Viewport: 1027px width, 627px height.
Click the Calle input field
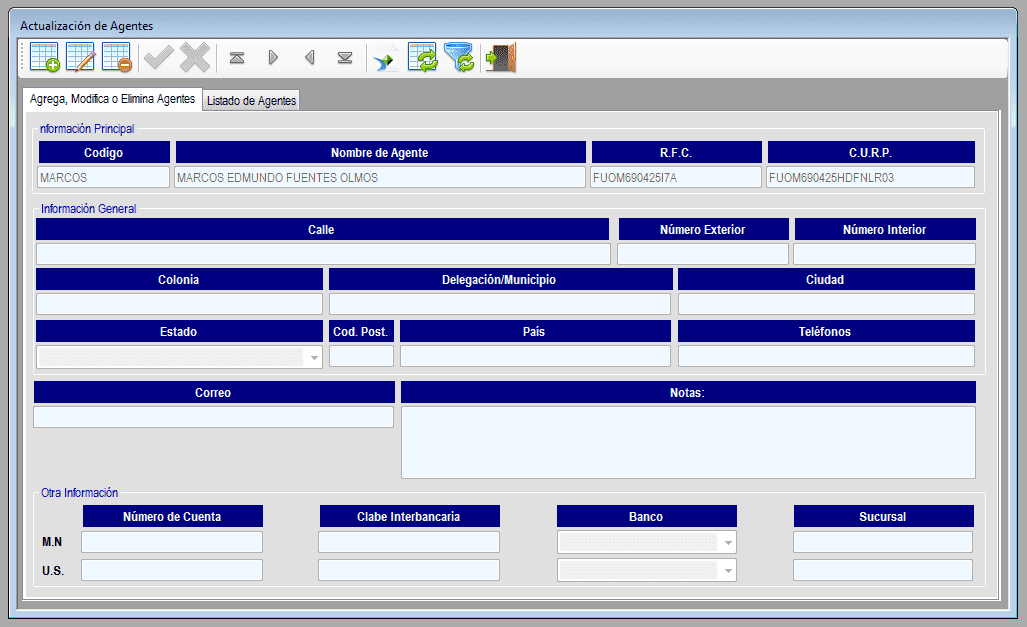coord(323,254)
